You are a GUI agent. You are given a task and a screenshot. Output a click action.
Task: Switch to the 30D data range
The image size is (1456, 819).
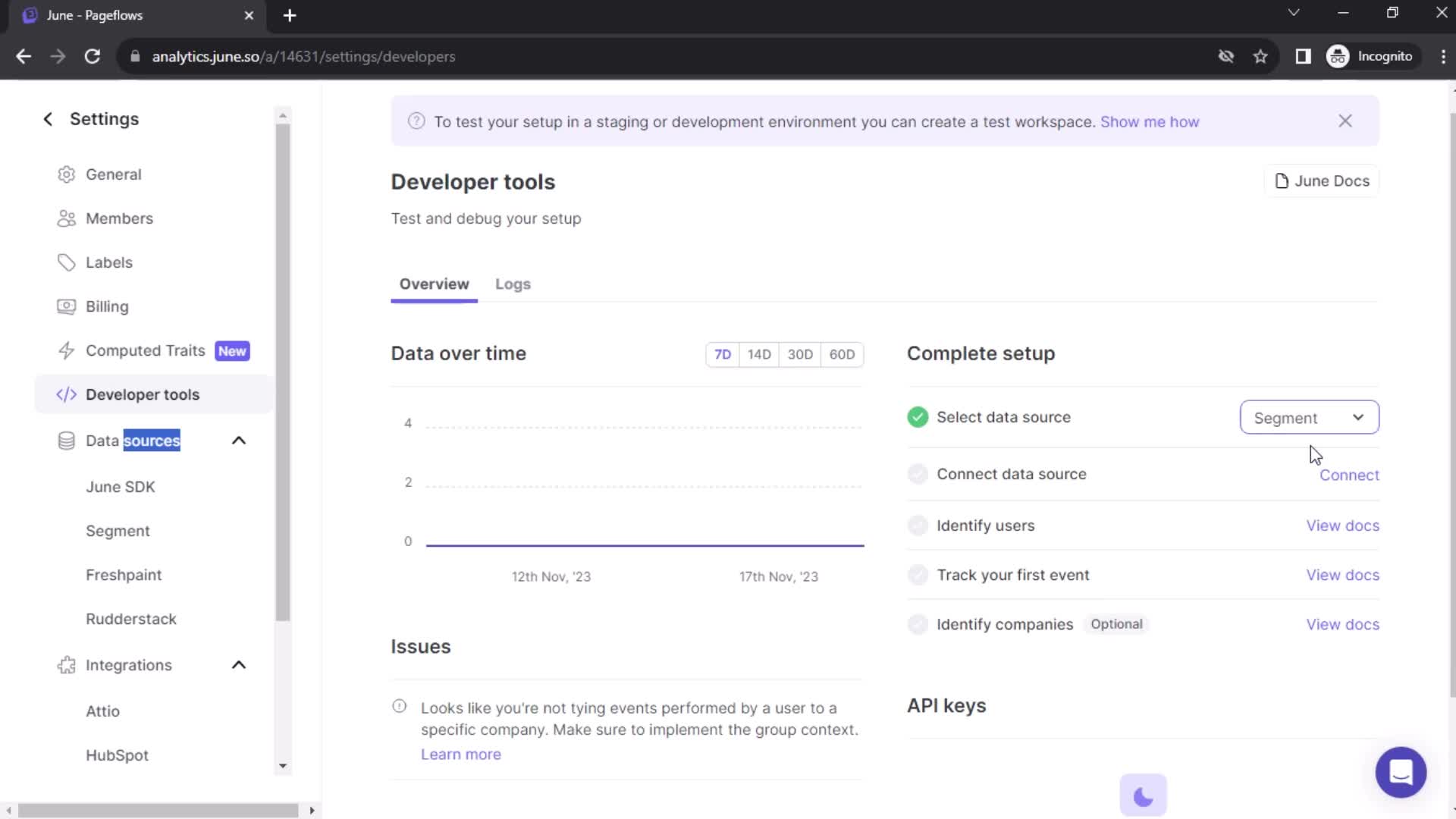(801, 354)
